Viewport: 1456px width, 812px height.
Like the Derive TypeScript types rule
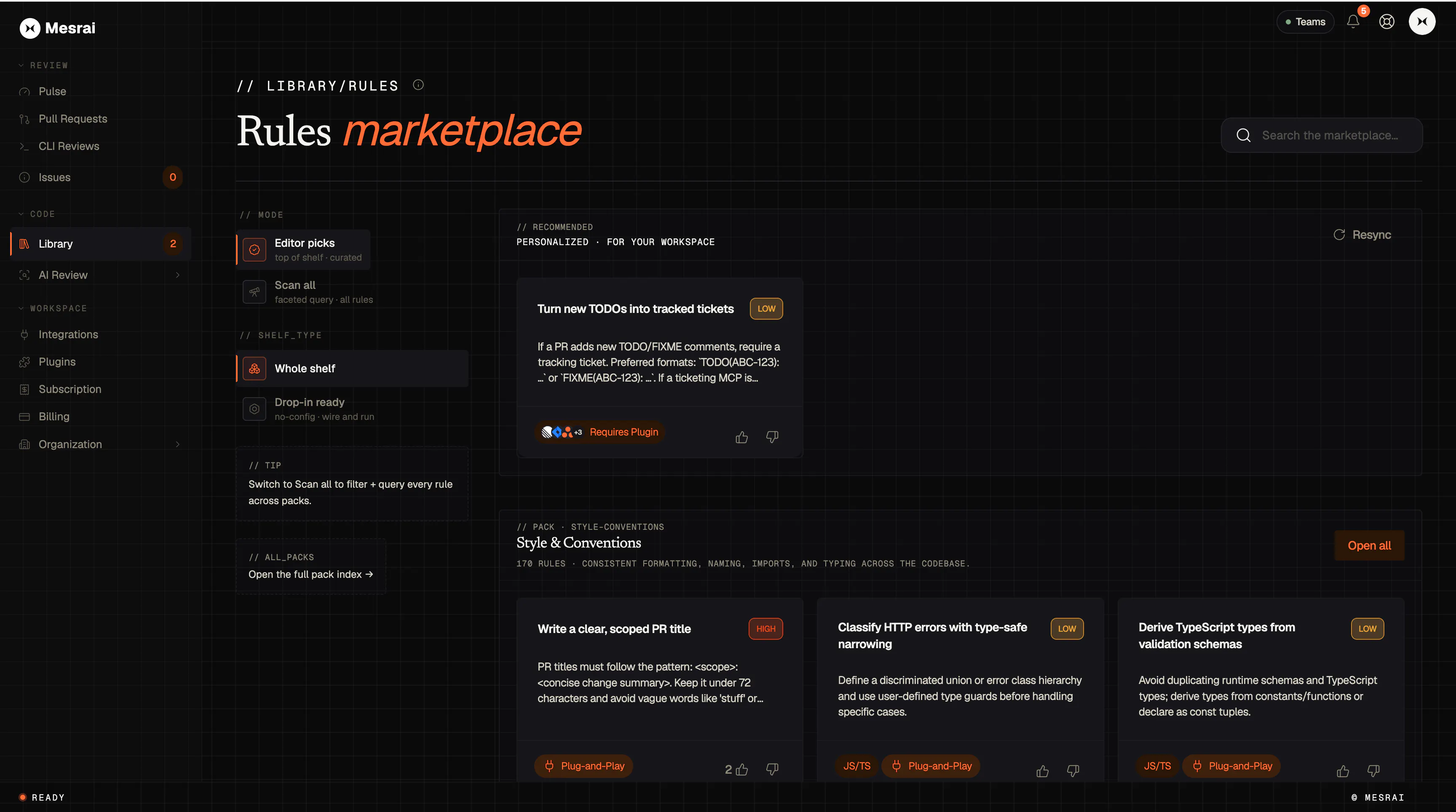click(x=1343, y=771)
